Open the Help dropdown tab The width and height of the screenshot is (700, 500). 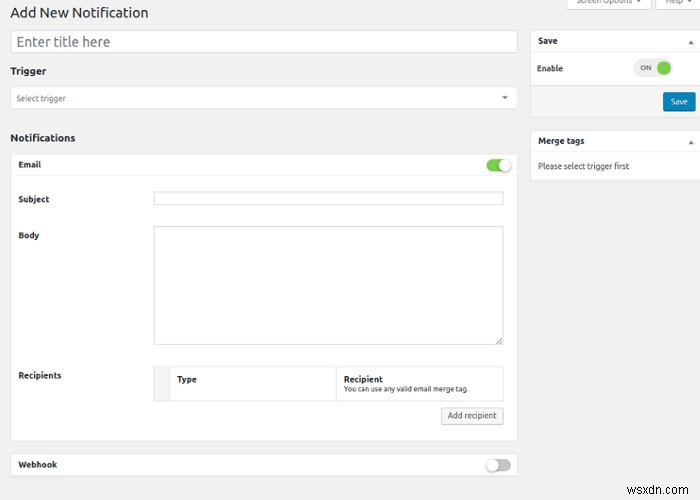pyautogui.click(x=675, y=3)
